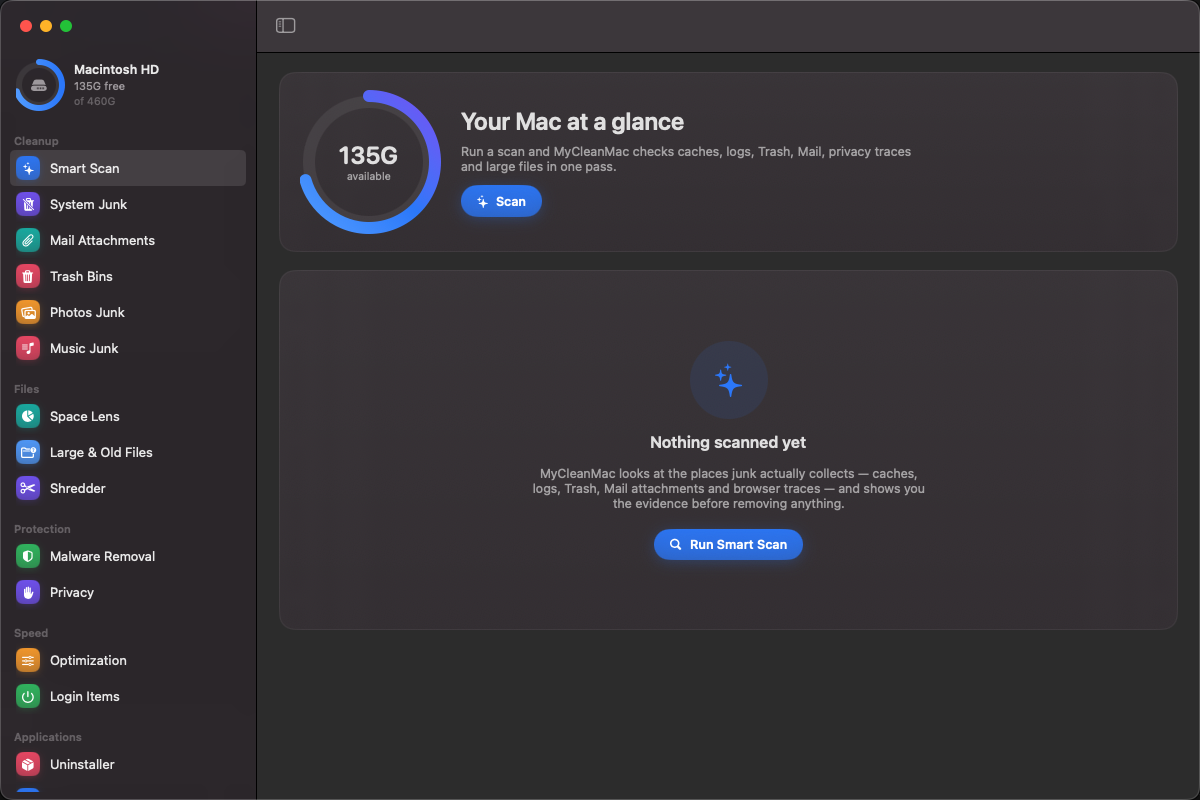This screenshot has height=800, width=1200.
Task: Click the Cleanup section header
Action: 36,141
